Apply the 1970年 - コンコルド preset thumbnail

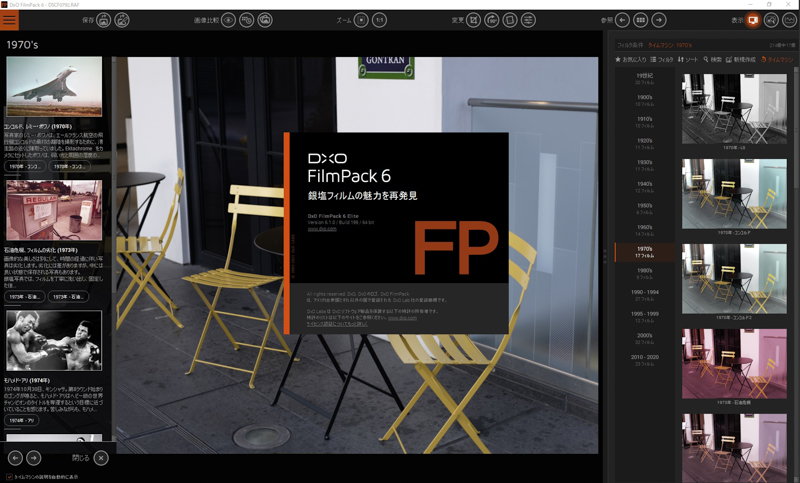(x=734, y=194)
